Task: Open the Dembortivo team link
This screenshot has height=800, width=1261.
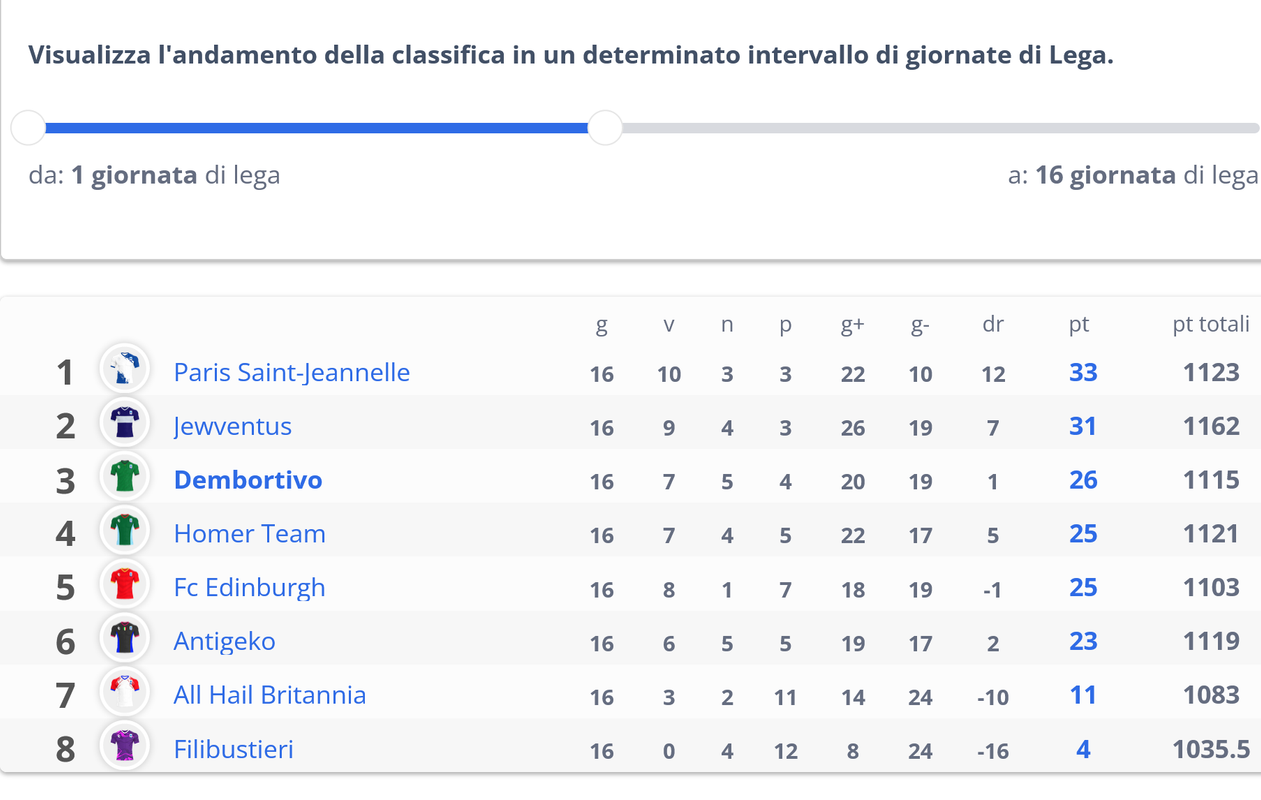Action: [248, 481]
